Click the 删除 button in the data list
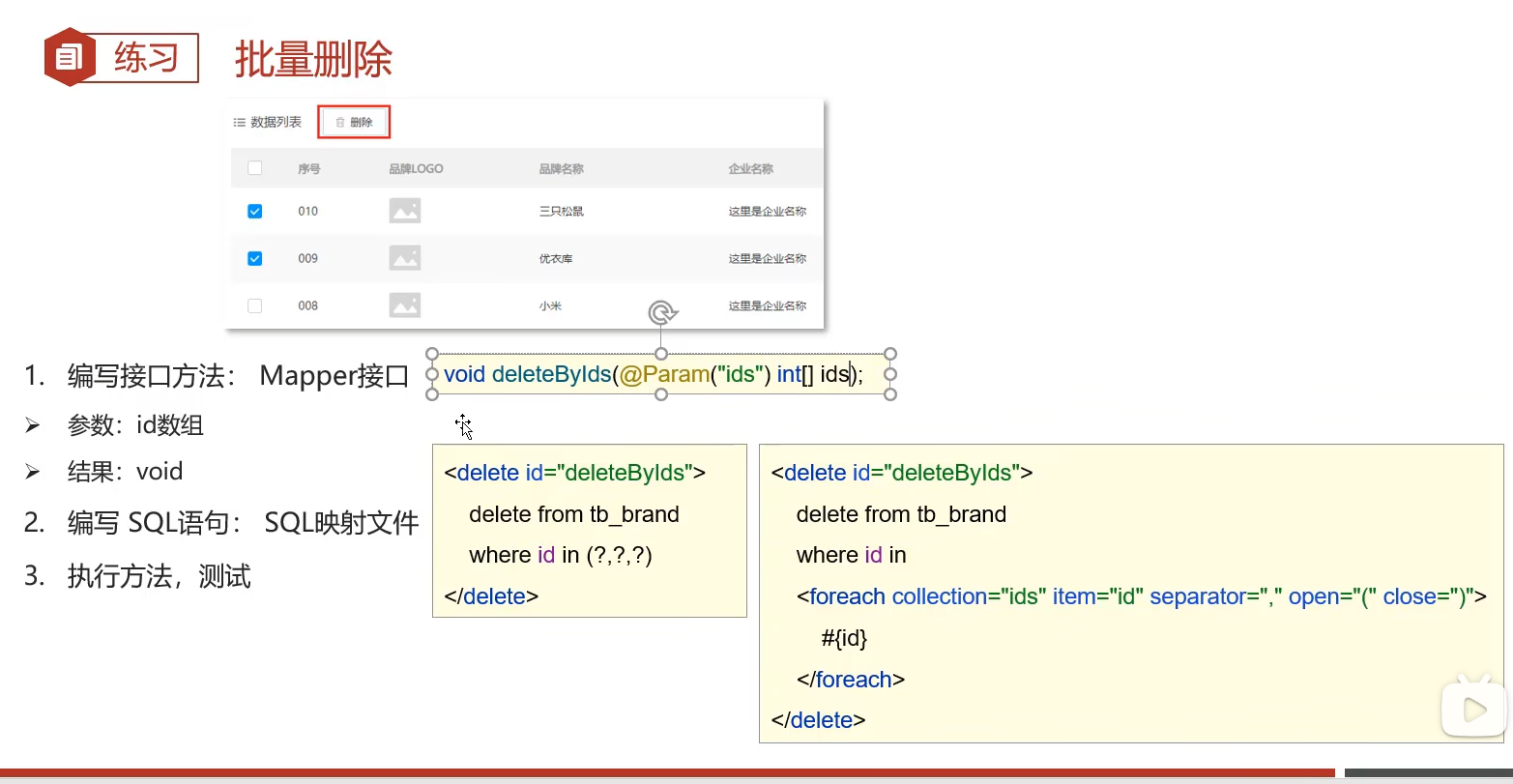Viewport: 1513px width, 784px height. [x=355, y=122]
